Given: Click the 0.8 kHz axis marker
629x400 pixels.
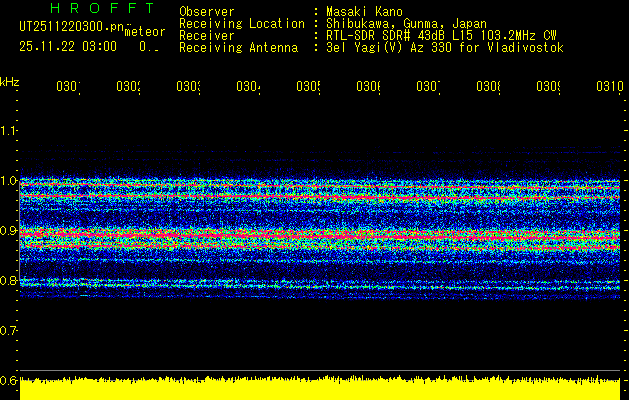Looking at the screenshot, I should coord(9,281).
